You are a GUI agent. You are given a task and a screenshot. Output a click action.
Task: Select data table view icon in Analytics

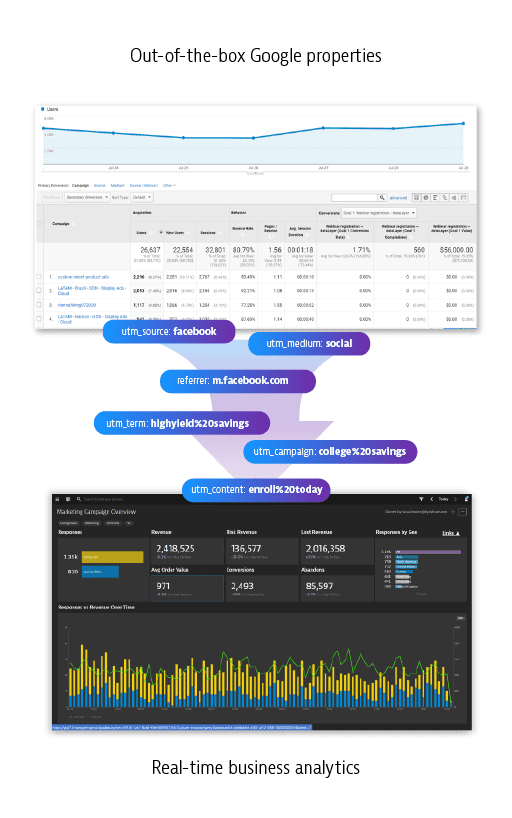click(416, 198)
